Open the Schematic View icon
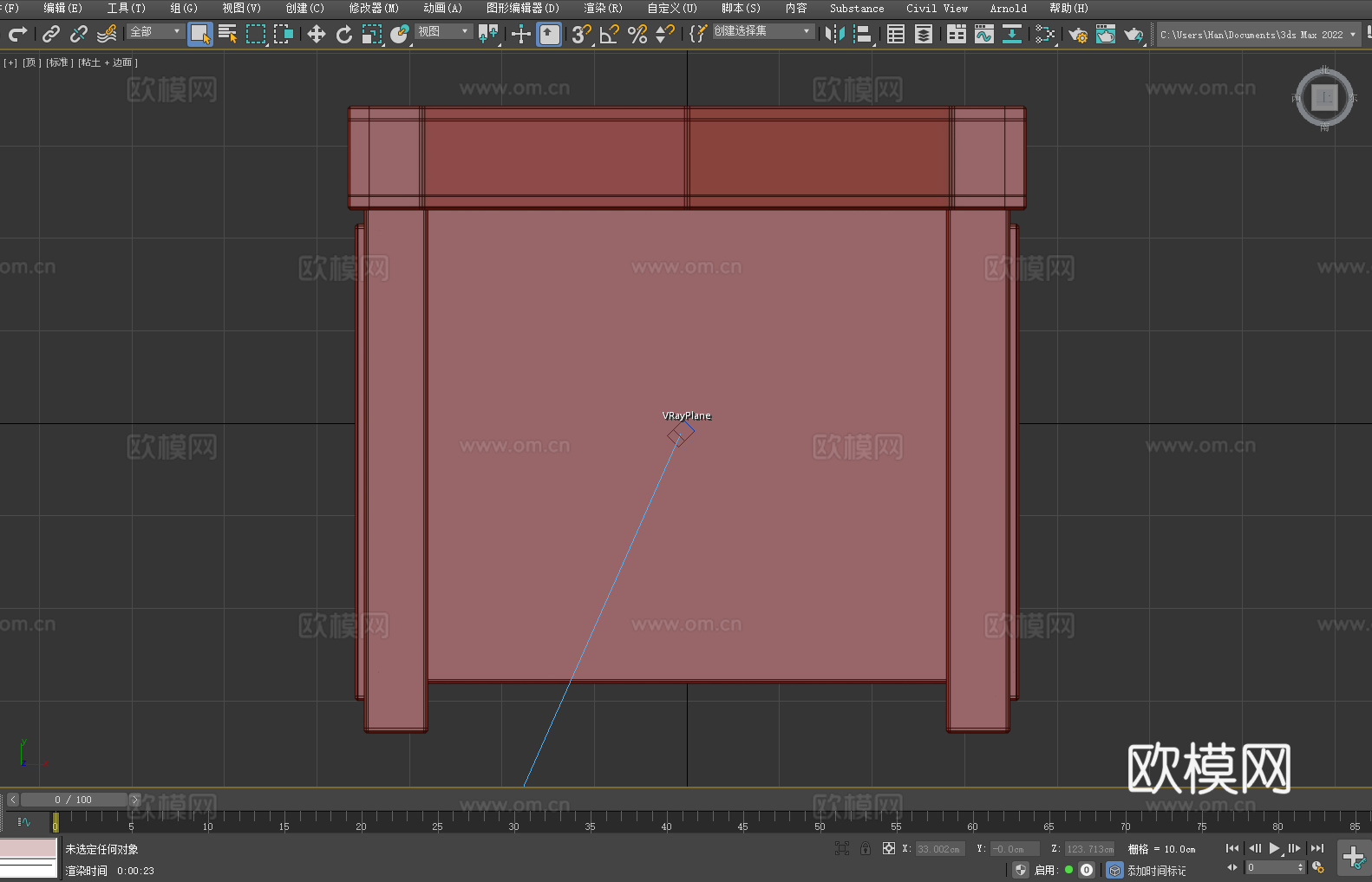The width and height of the screenshot is (1372, 882). [1045, 35]
